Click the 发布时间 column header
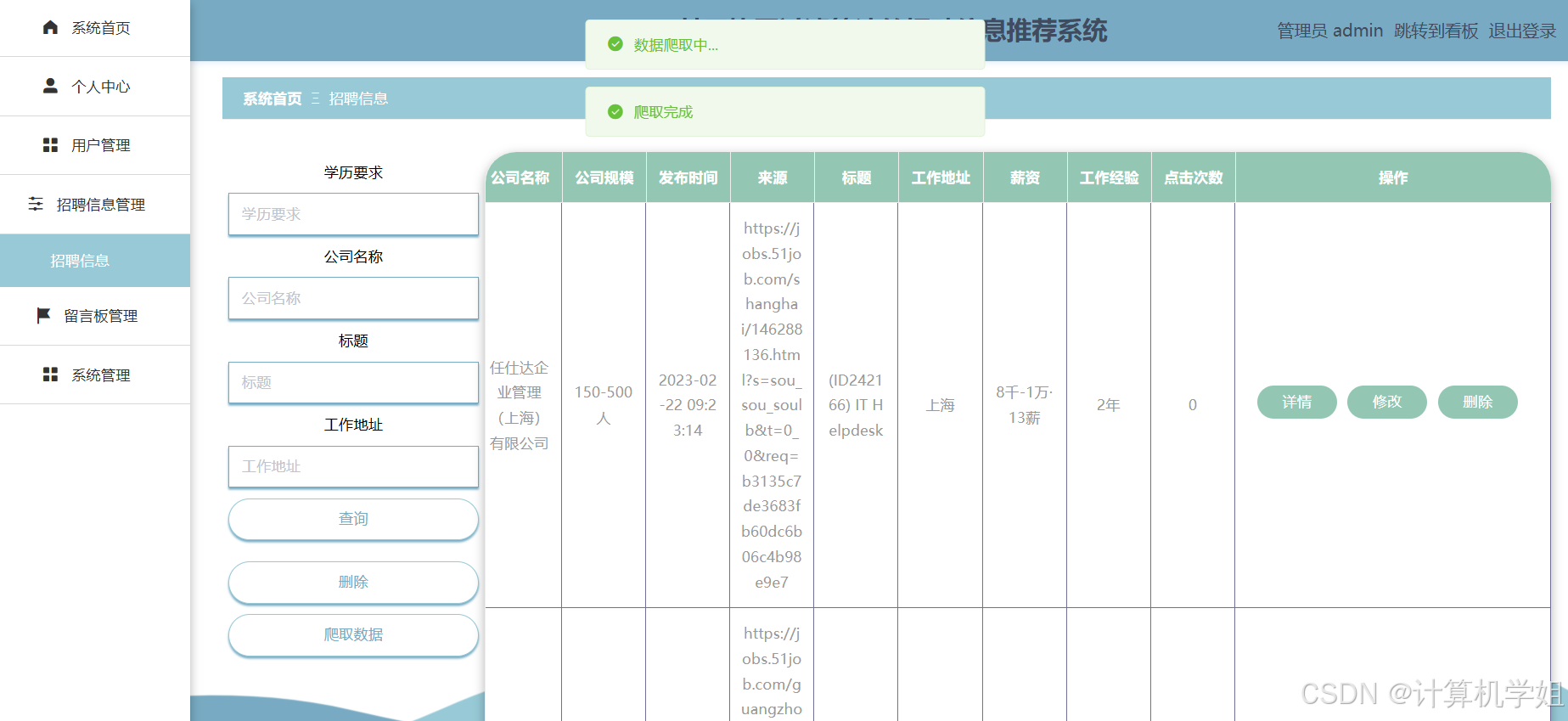 coord(688,177)
